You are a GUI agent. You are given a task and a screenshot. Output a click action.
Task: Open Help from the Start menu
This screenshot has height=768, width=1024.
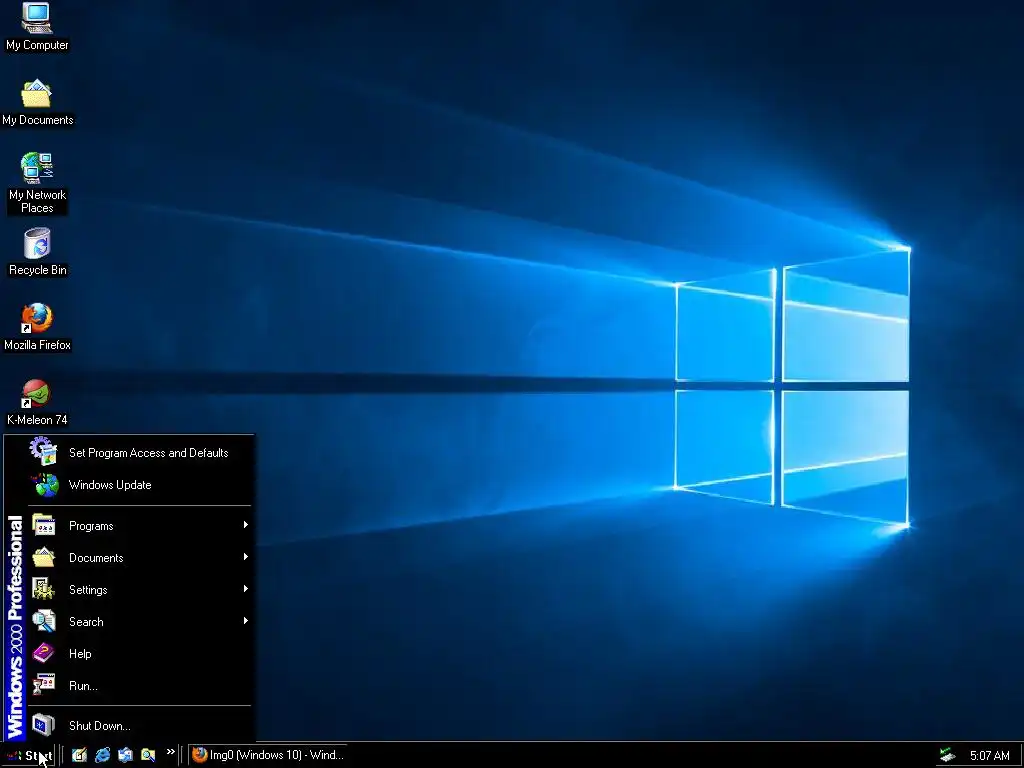(140, 654)
